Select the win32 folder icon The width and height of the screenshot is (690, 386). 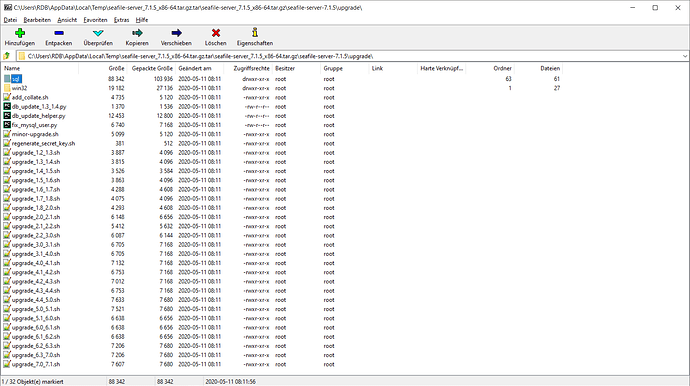click(7, 88)
